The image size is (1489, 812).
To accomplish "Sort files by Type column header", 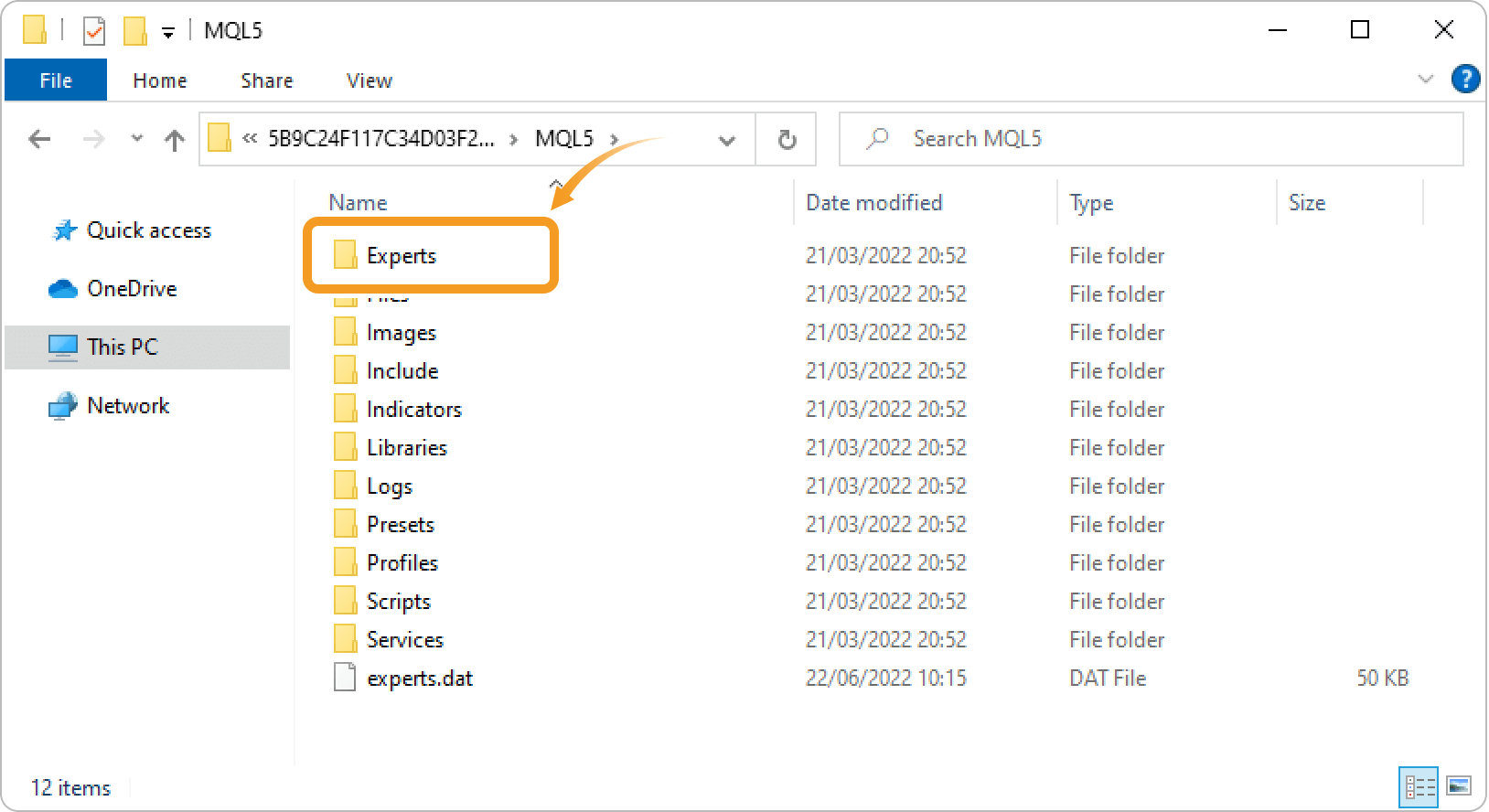I will (1091, 203).
